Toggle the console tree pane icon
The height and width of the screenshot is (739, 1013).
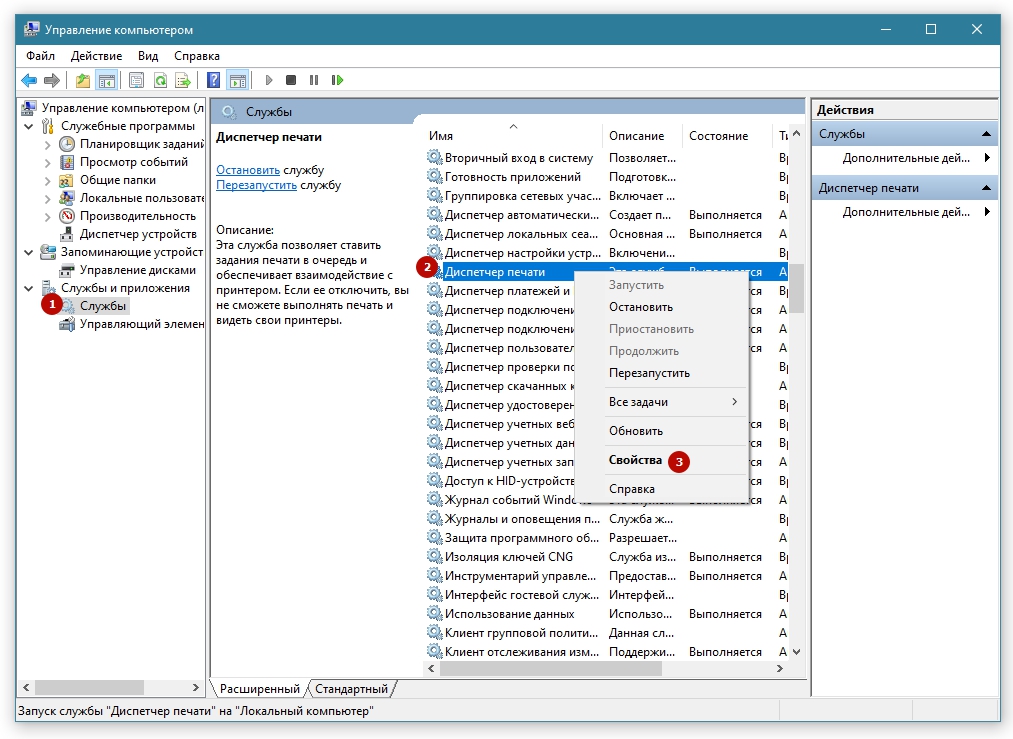(x=107, y=80)
